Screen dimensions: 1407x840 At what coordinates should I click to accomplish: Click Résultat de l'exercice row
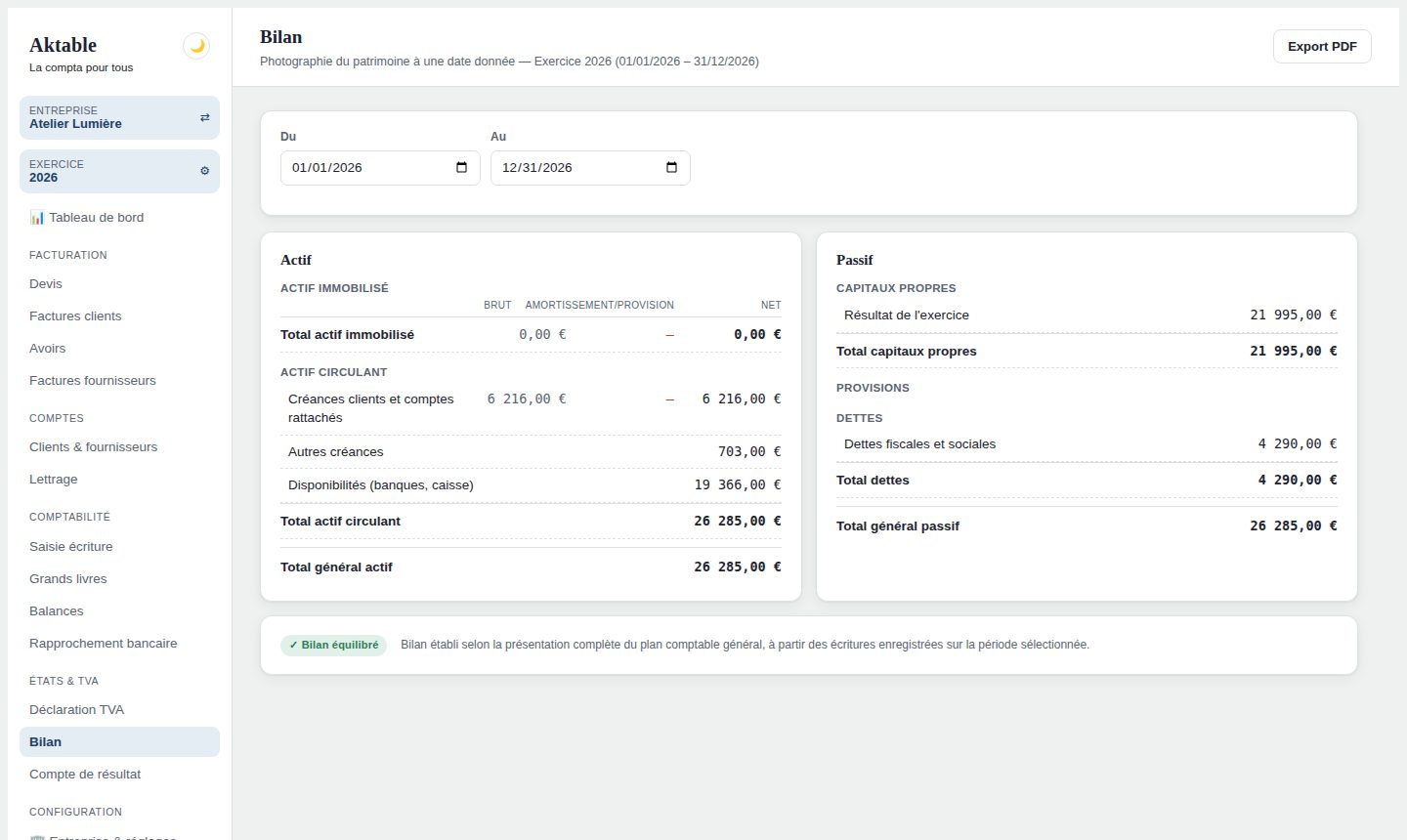(x=1087, y=315)
